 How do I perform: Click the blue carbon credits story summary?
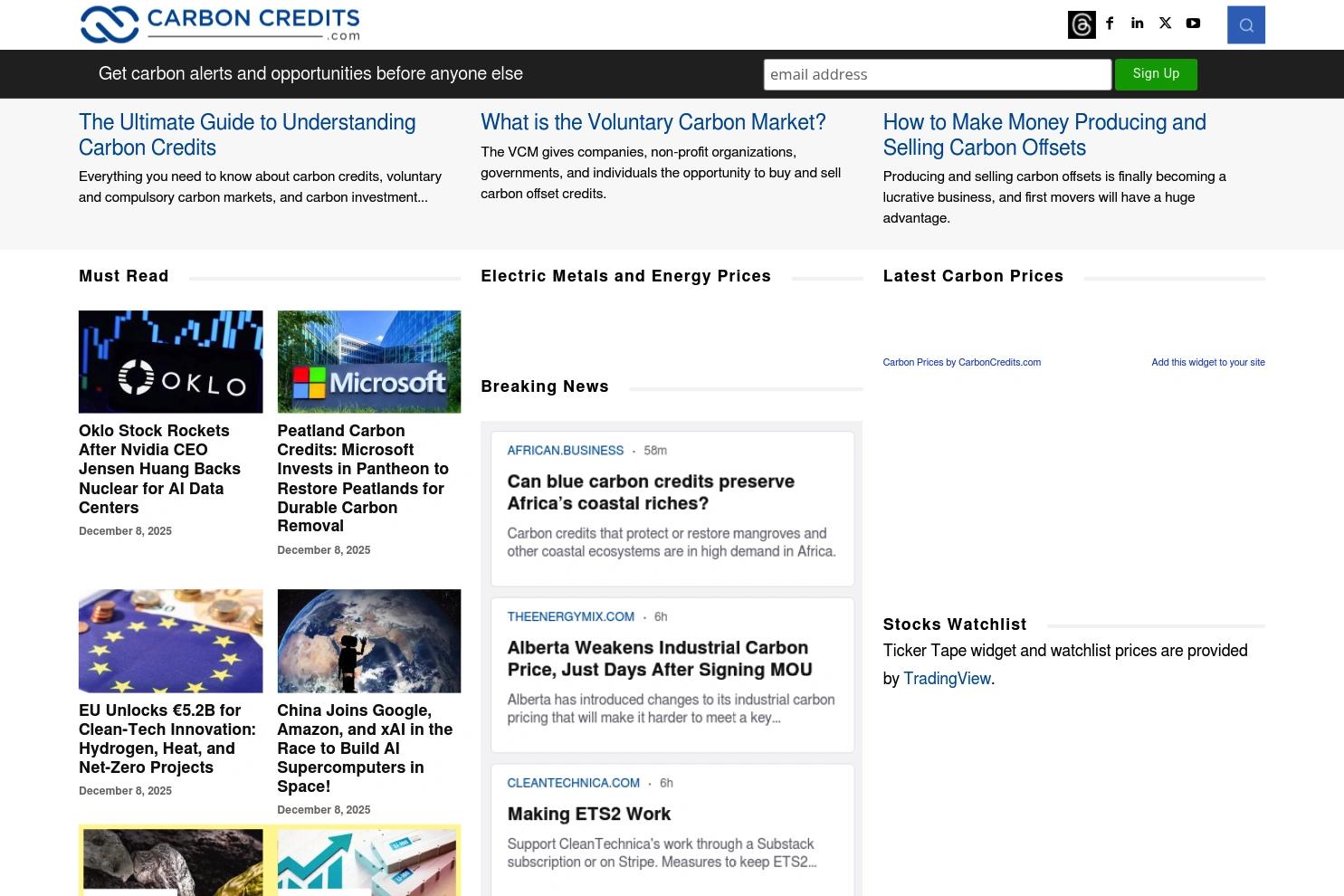[x=672, y=542]
